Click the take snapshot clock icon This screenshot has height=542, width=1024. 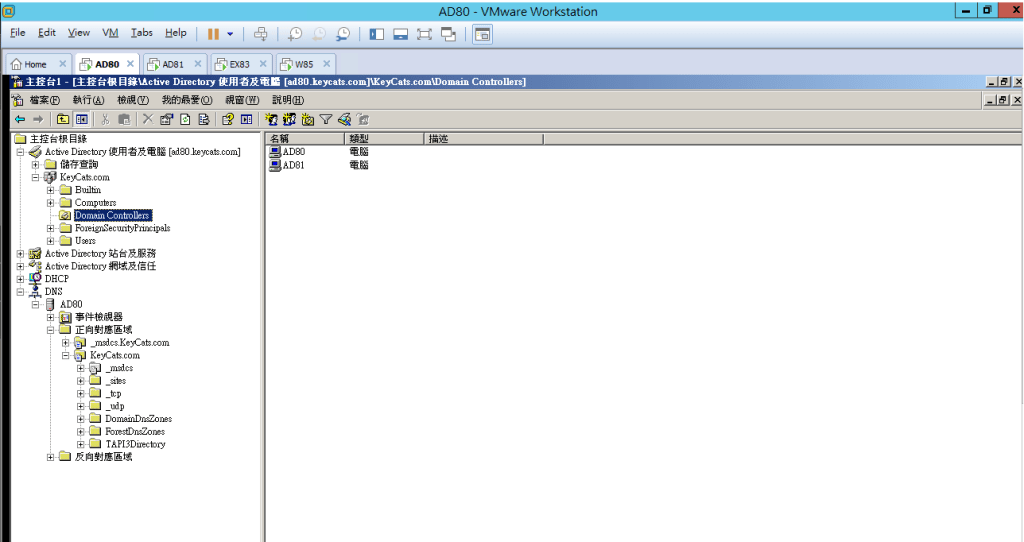[x=295, y=33]
